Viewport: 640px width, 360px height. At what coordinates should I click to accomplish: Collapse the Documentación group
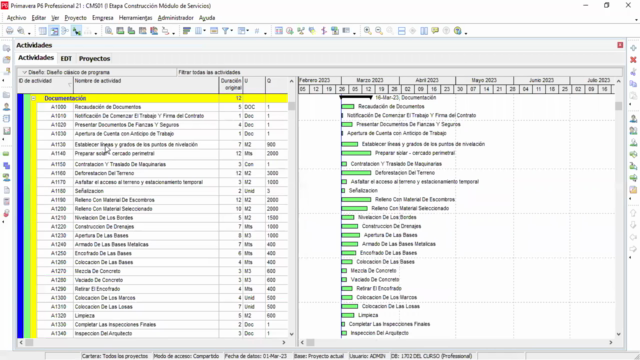(x=33, y=98)
